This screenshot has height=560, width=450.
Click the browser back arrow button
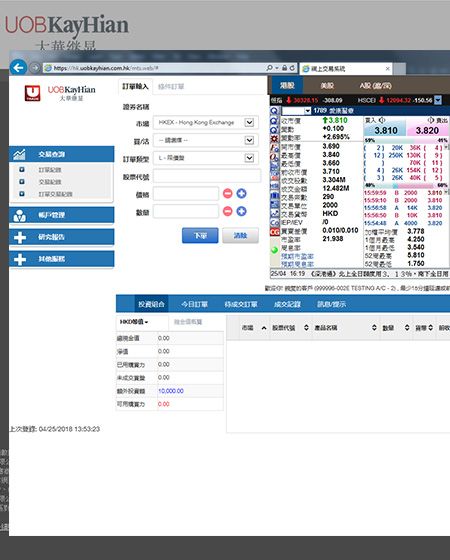point(18,68)
